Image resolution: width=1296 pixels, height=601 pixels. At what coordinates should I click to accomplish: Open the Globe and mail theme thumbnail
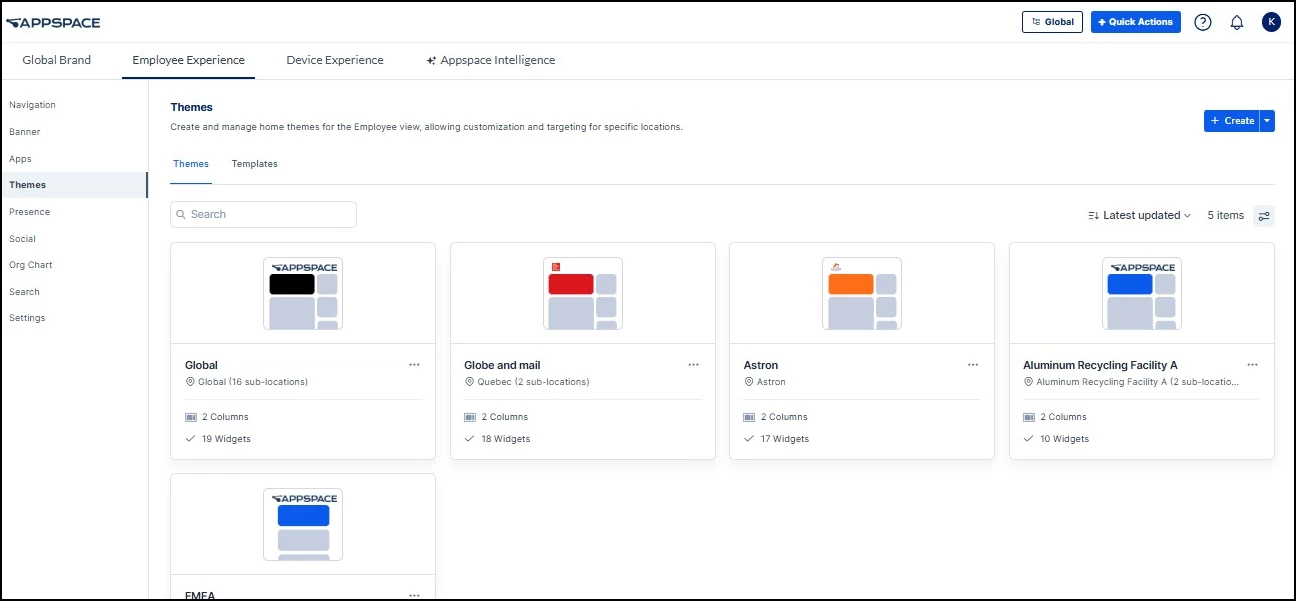pyautogui.click(x=583, y=293)
